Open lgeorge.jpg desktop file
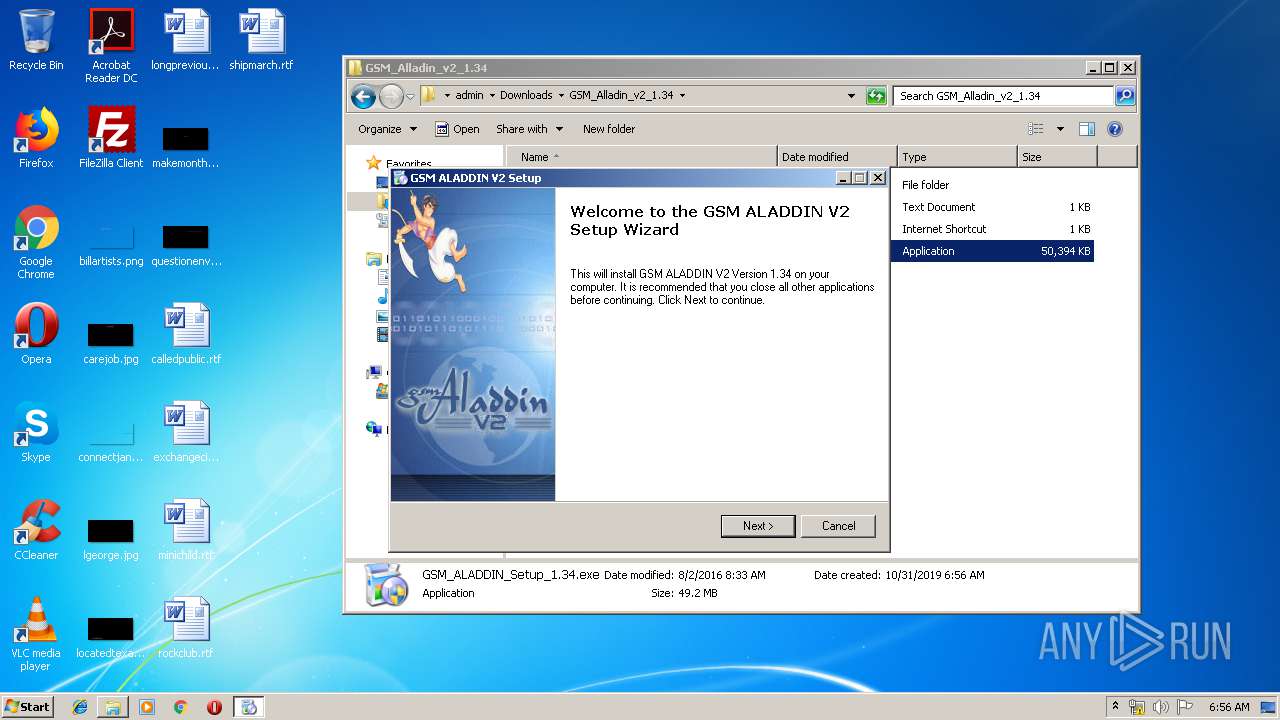 pos(111,537)
